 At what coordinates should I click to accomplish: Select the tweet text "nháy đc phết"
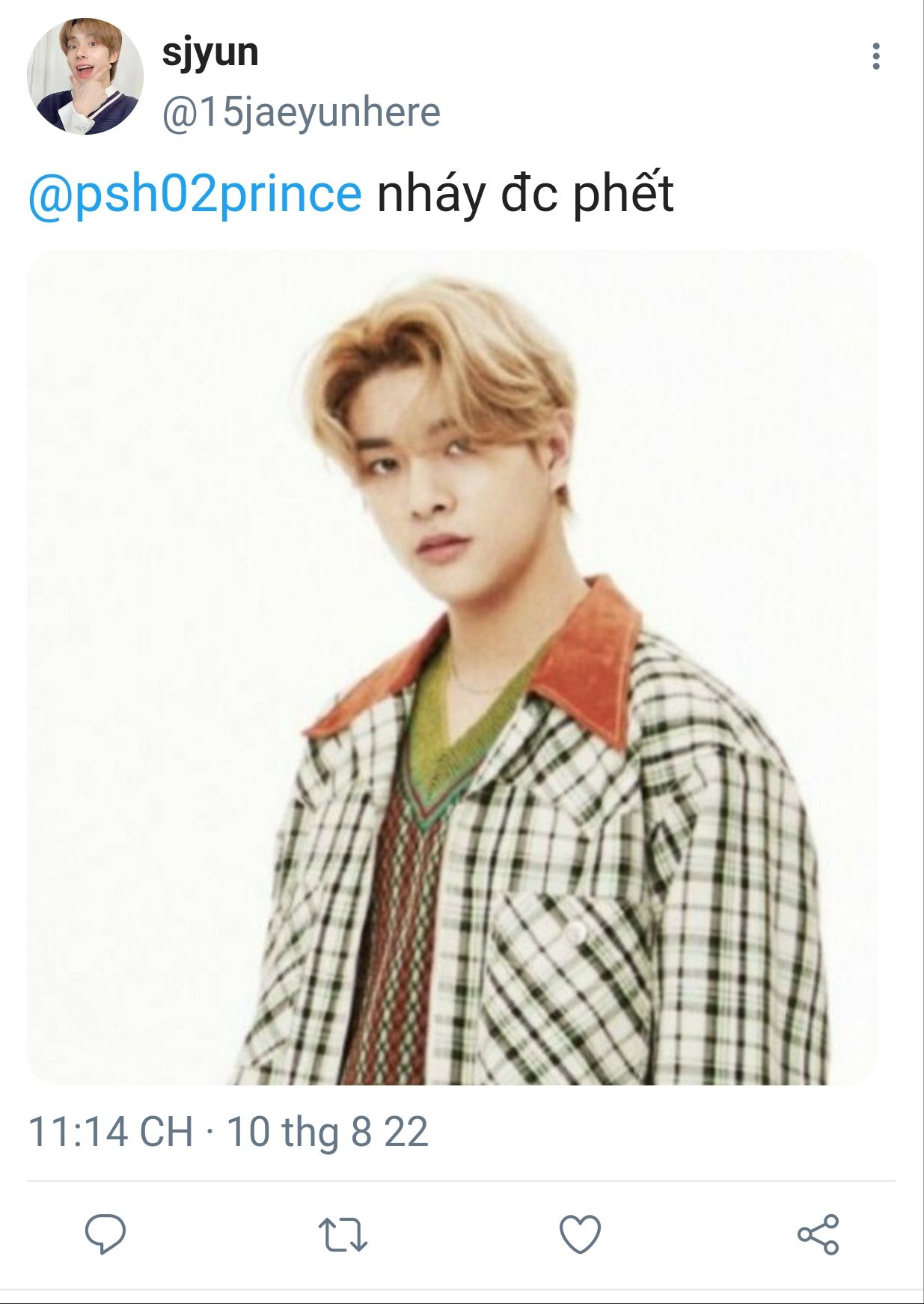click(x=525, y=193)
